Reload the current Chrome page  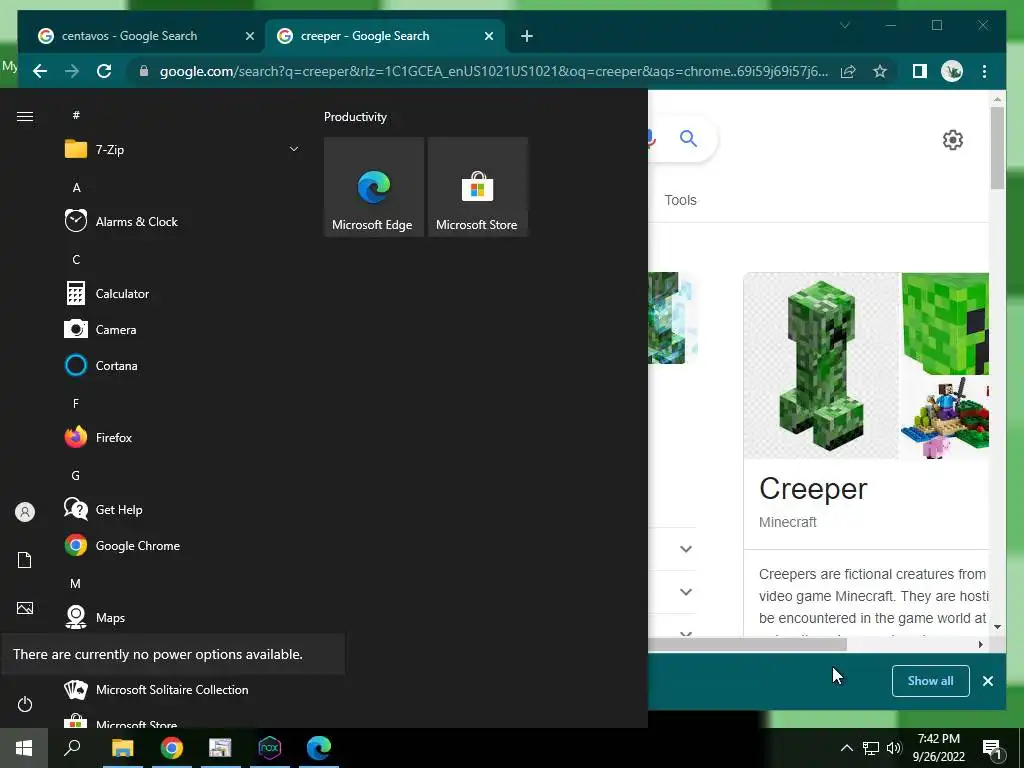pos(104,71)
